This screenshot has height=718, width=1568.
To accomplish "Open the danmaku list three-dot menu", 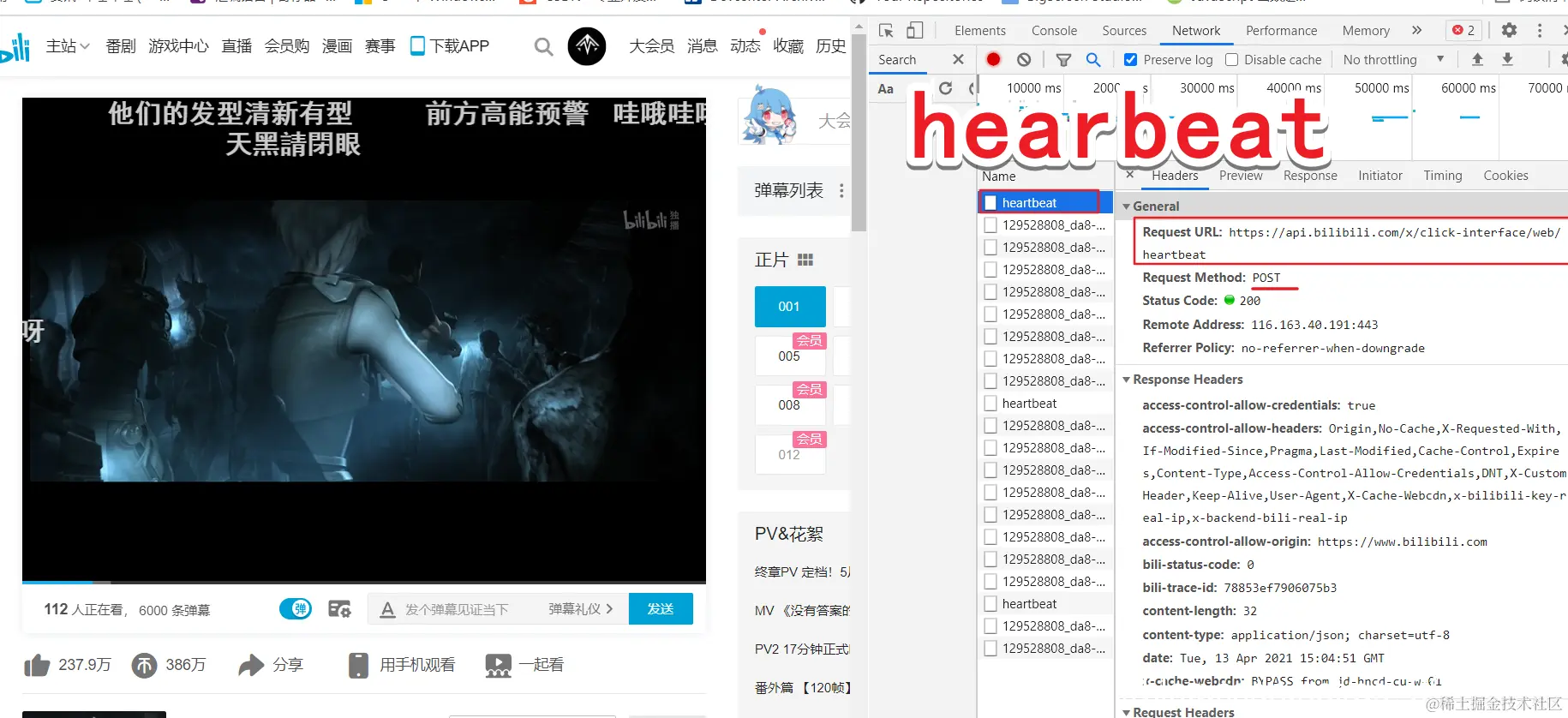I will click(x=841, y=190).
